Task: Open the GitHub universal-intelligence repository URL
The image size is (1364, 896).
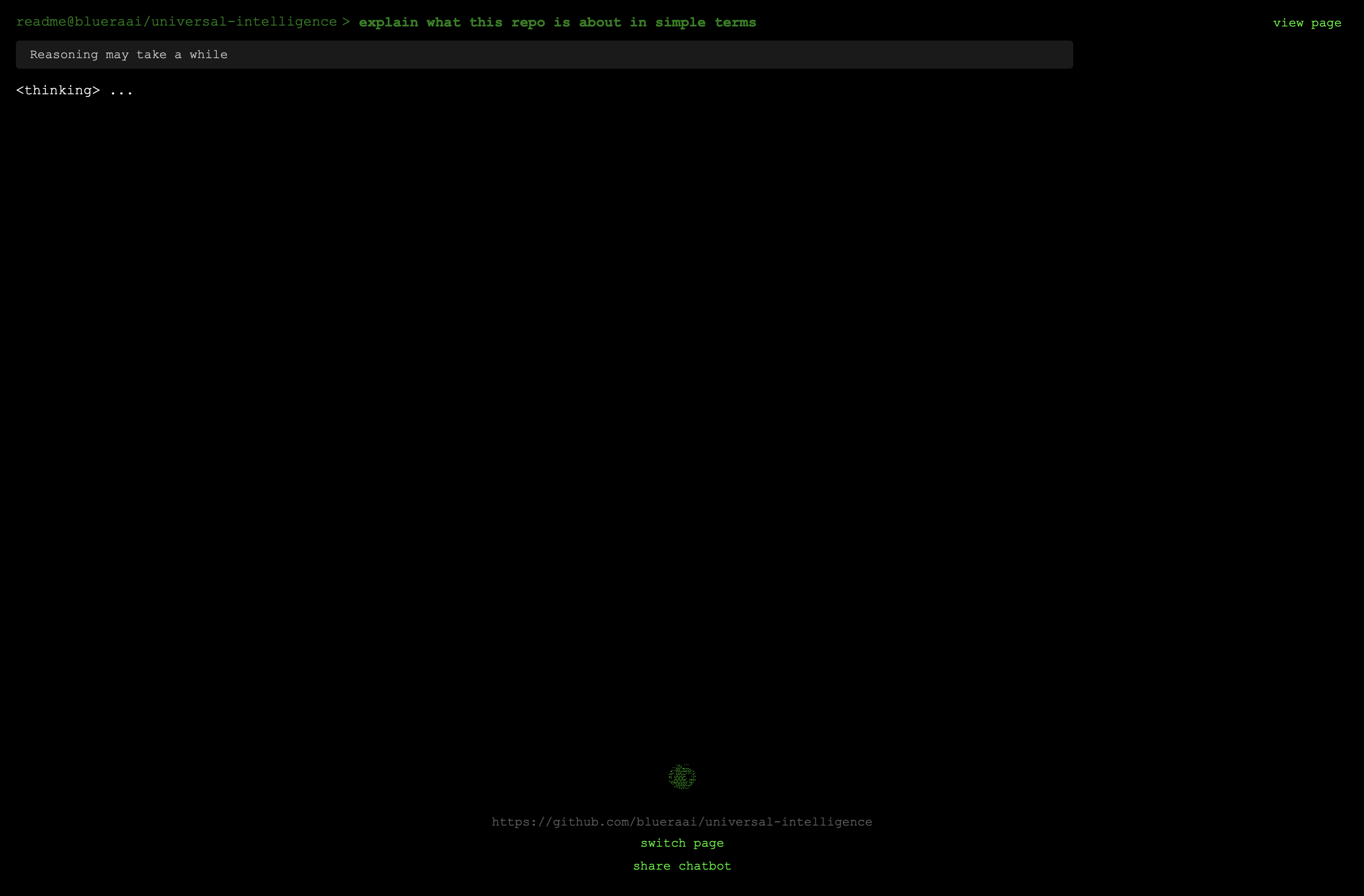Action: point(682,822)
